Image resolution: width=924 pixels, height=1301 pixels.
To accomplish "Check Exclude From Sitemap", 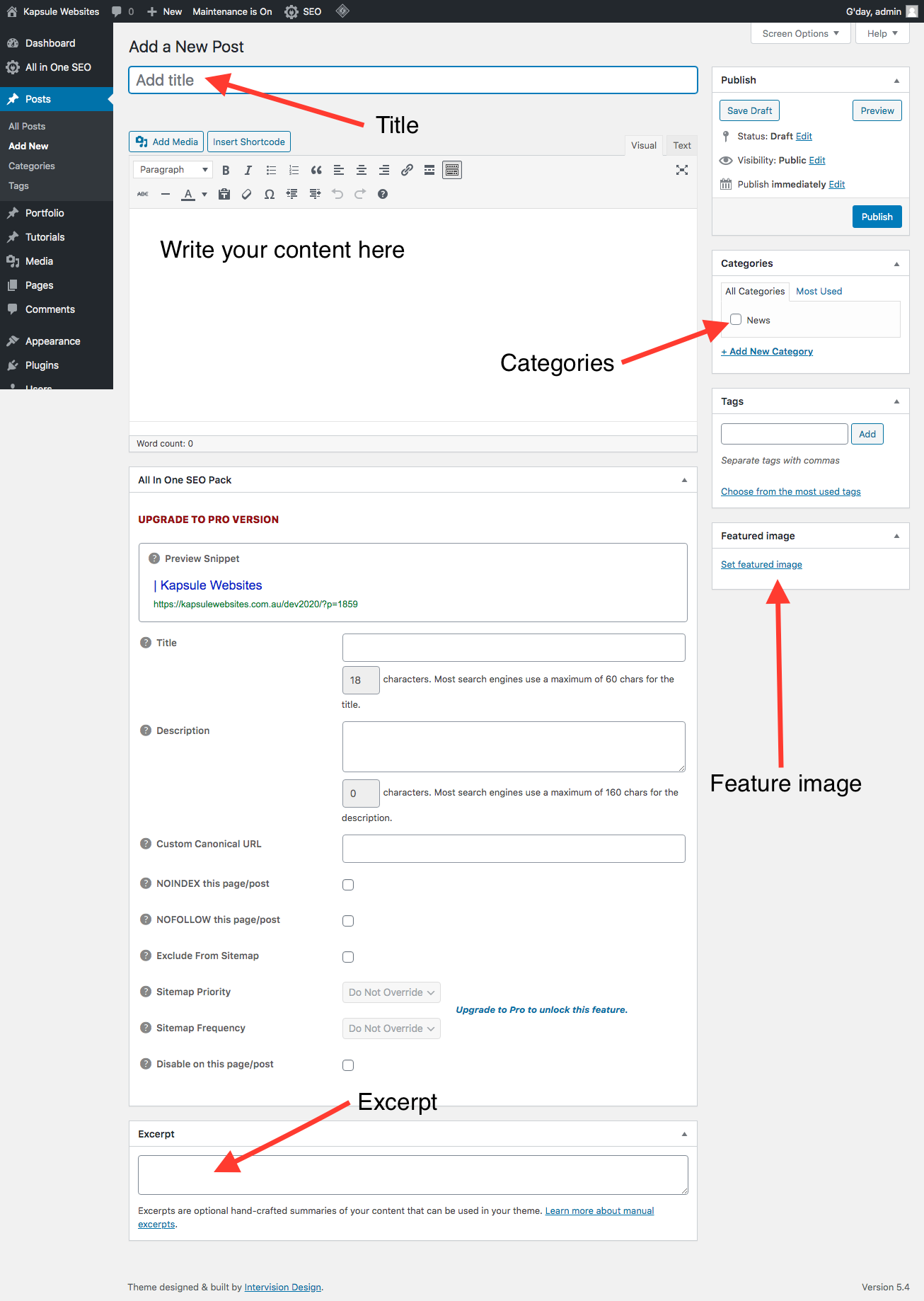I will pyautogui.click(x=347, y=956).
